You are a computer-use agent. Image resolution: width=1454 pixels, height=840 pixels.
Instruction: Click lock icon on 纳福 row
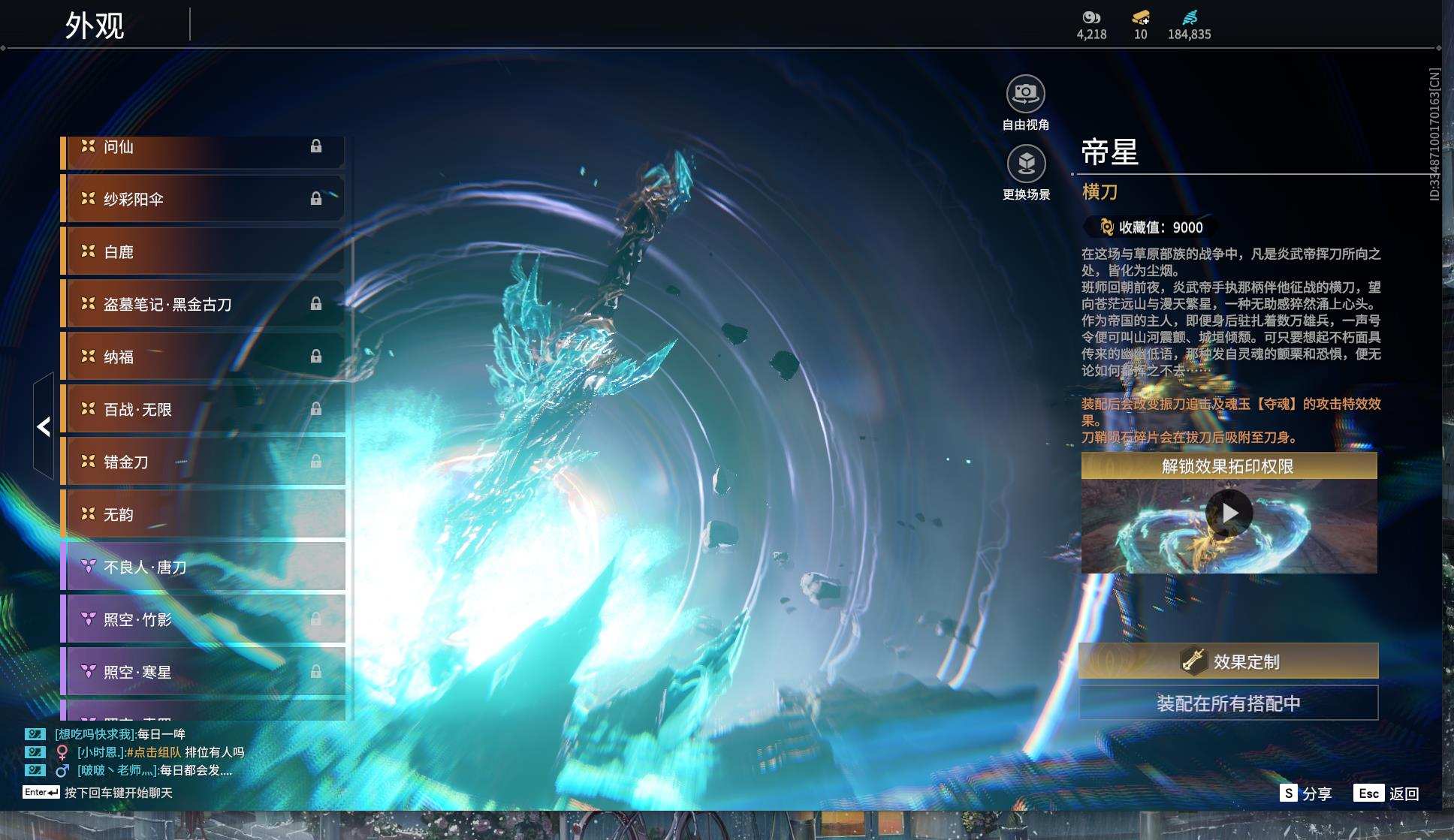coord(316,356)
